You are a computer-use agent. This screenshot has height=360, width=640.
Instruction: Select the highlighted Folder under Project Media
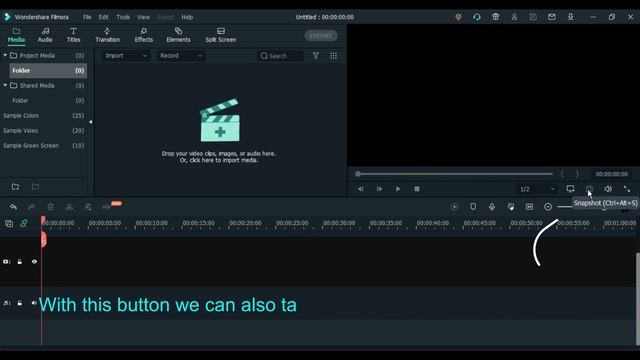(48, 71)
